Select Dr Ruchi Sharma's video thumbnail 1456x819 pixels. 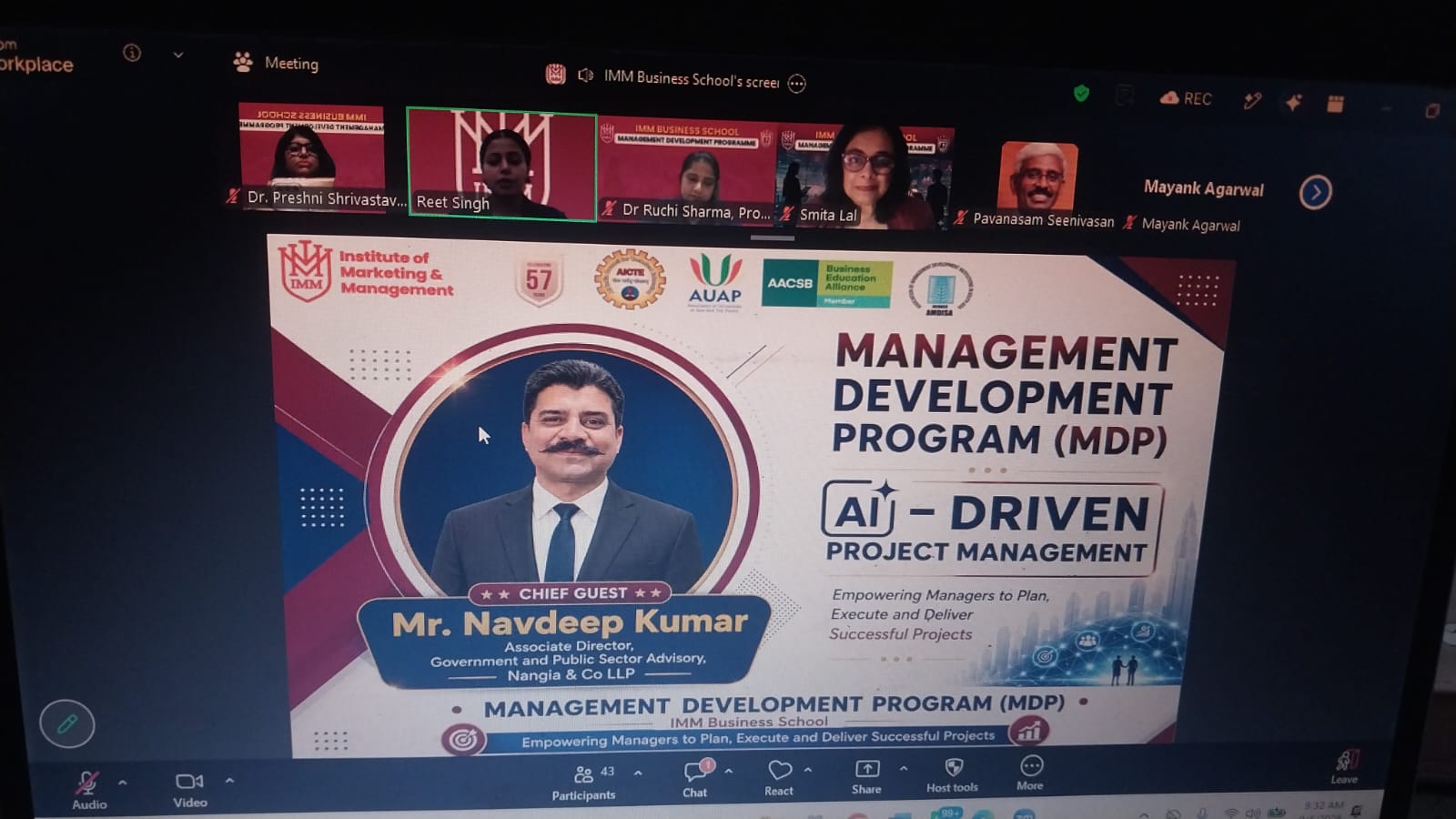tap(688, 171)
